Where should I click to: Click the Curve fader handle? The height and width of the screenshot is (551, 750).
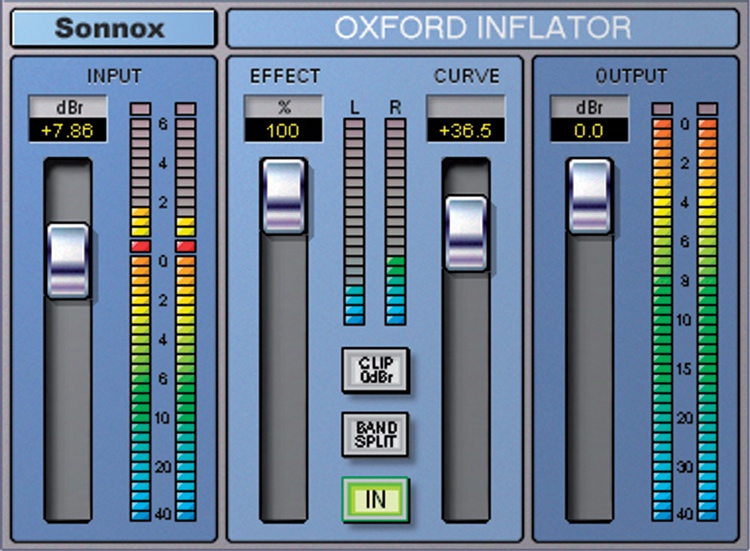click(466, 234)
